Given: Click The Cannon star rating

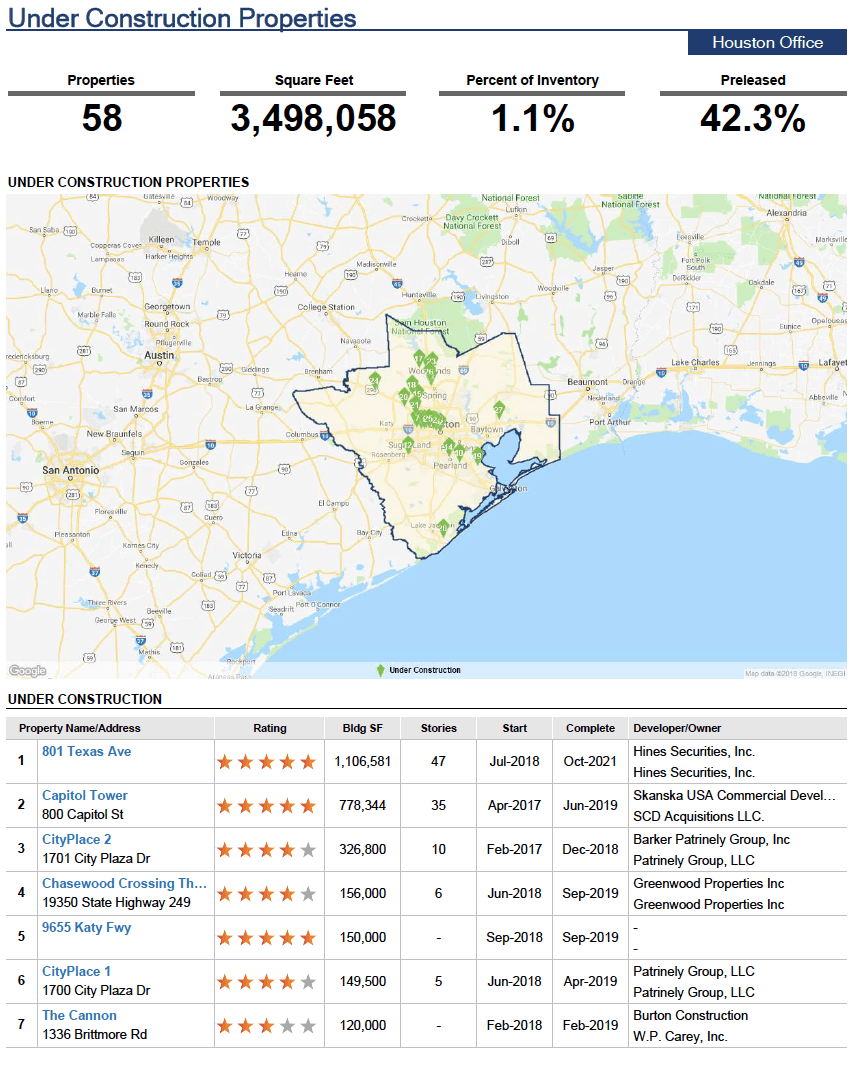Looking at the screenshot, I should [266, 1026].
